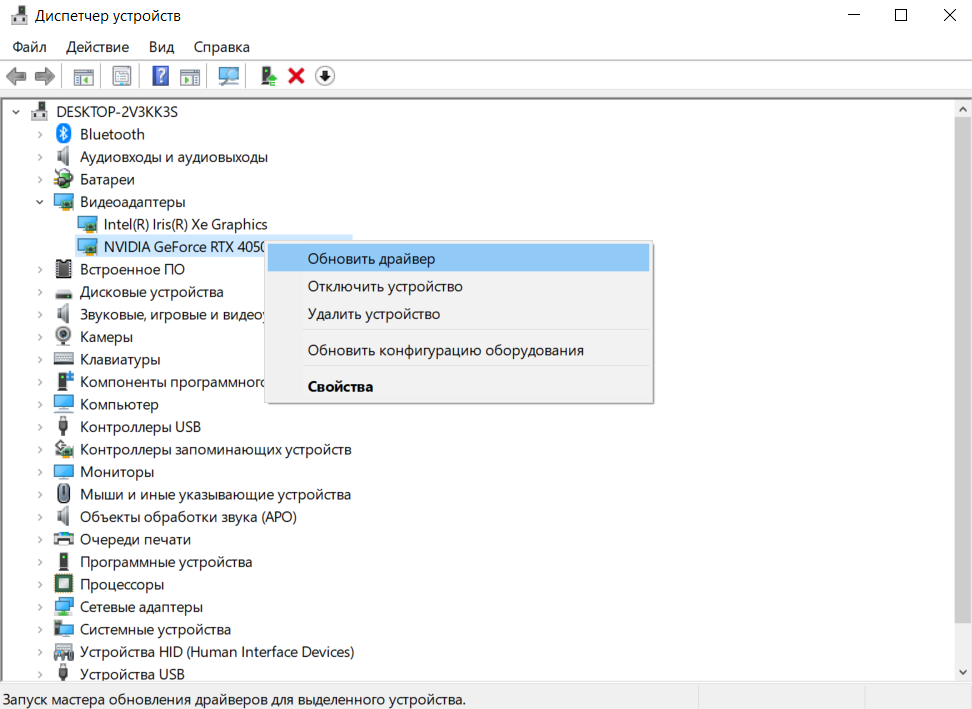The height and width of the screenshot is (709, 972).
Task: Click the update driver icon with green arrow
Action: click(x=268, y=76)
